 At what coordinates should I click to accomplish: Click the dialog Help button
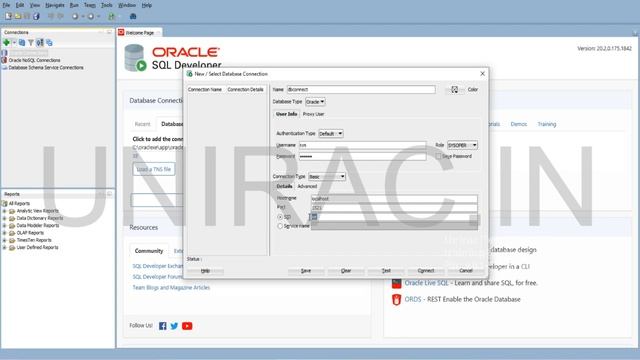coord(205,271)
